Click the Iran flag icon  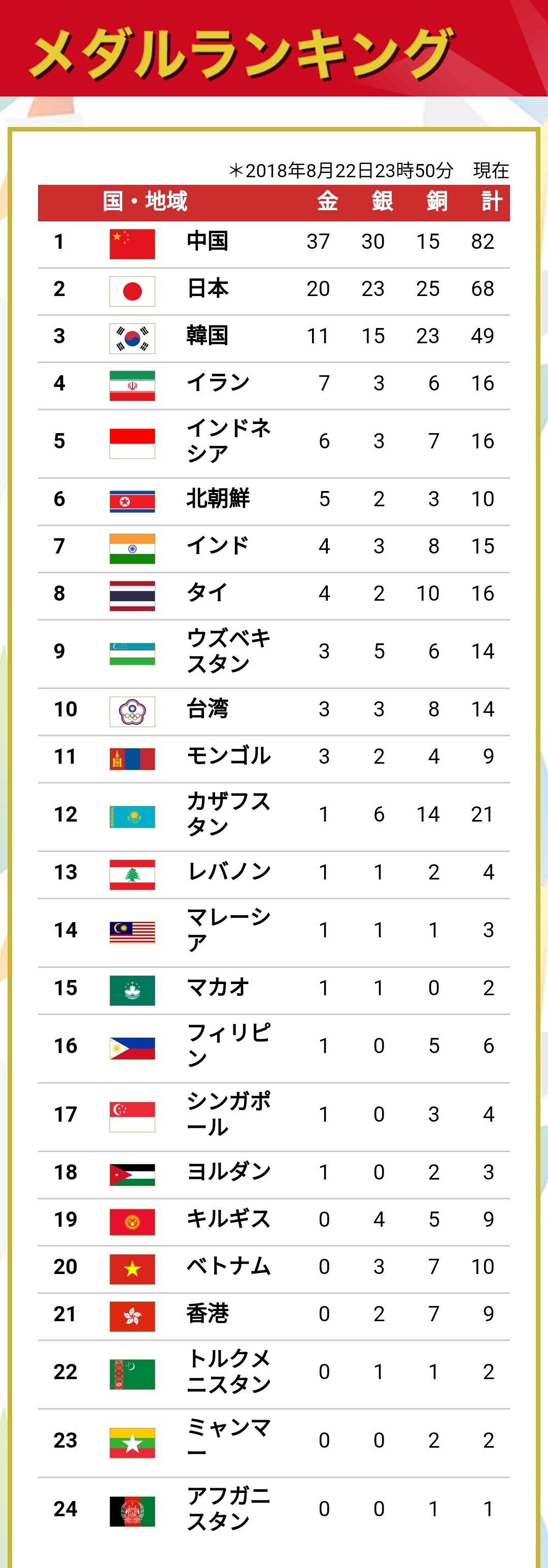(x=132, y=386)
